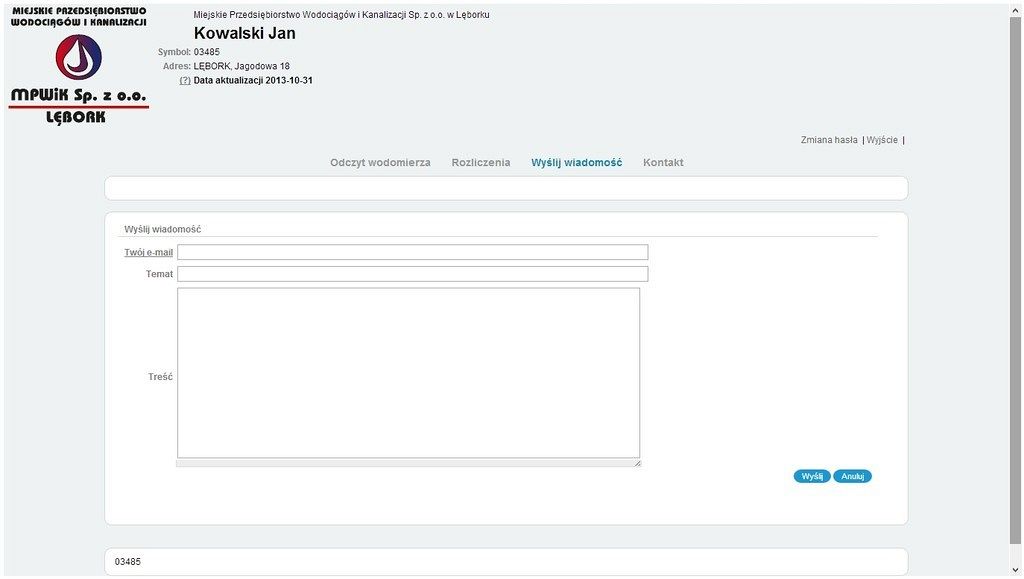Click the page scrollbar up arrow
Image resolution: width=1024 pixels, height=579 pixels.
[1015, 9]
